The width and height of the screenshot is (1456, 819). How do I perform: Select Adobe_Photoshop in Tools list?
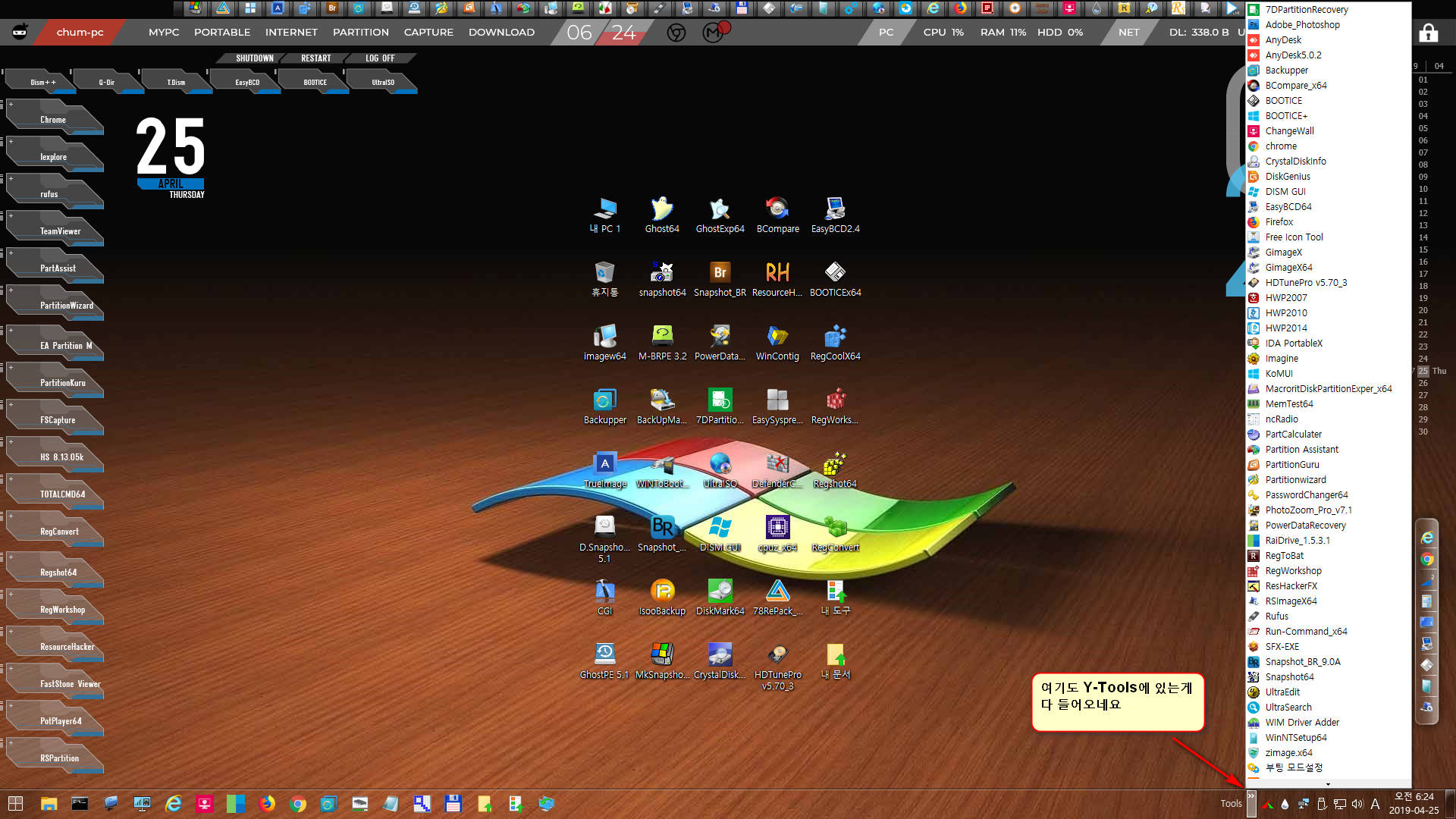(x=1328, y=25)
